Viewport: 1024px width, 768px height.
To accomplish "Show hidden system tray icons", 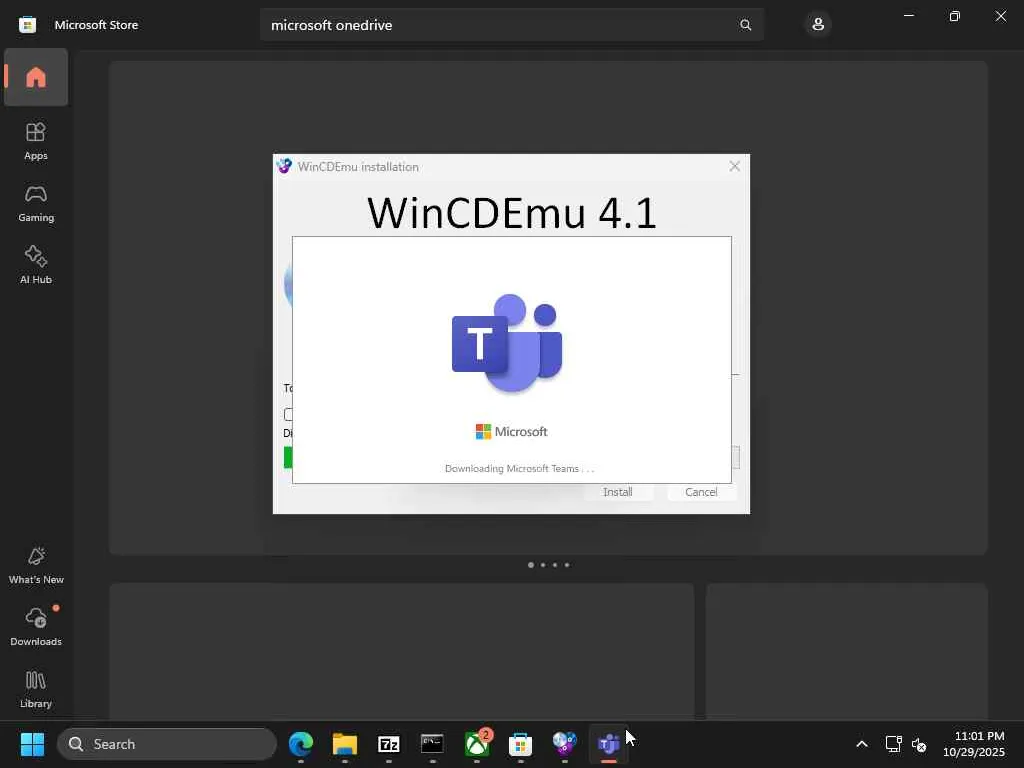I will pos(862,744).
